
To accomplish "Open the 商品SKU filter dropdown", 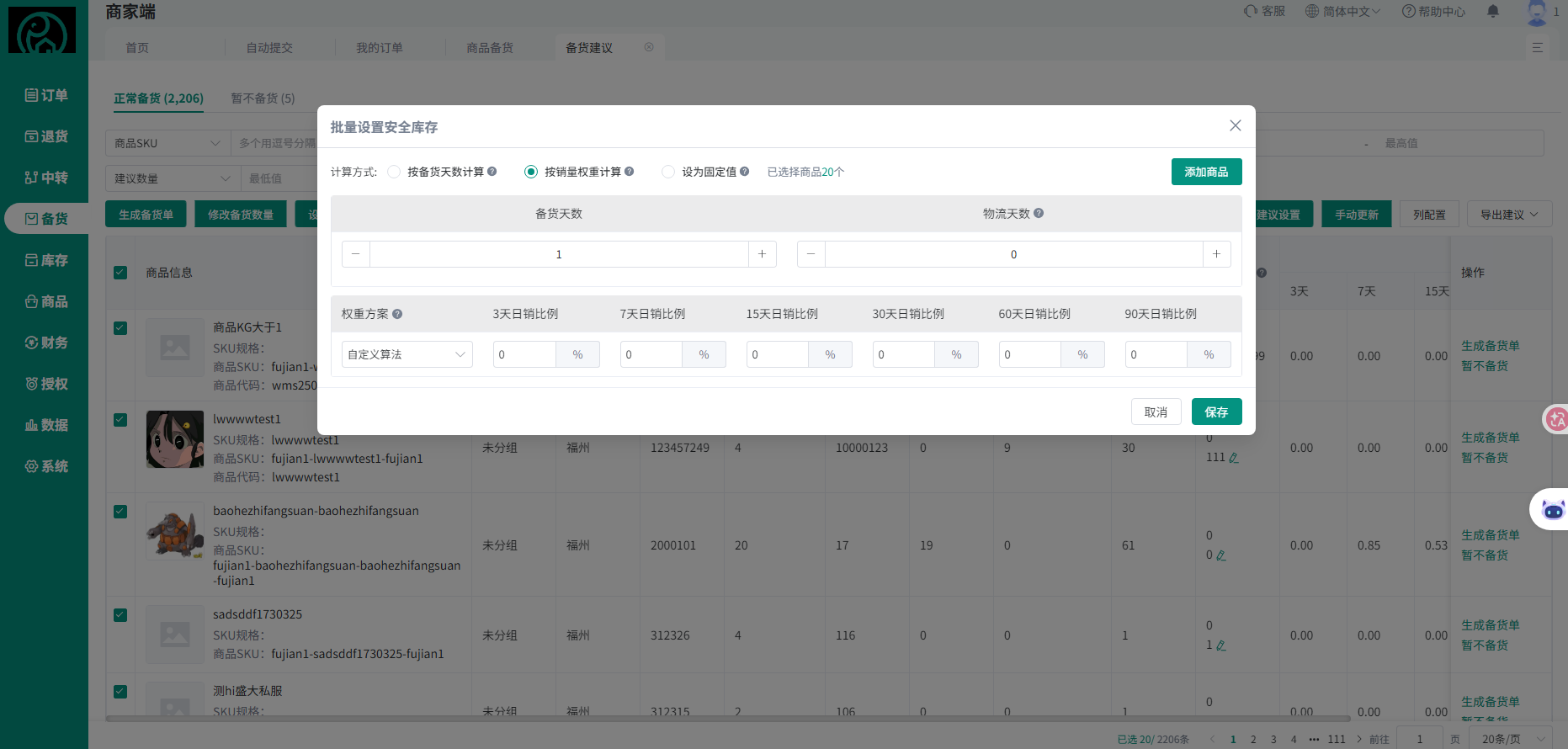I will [167, 143].
